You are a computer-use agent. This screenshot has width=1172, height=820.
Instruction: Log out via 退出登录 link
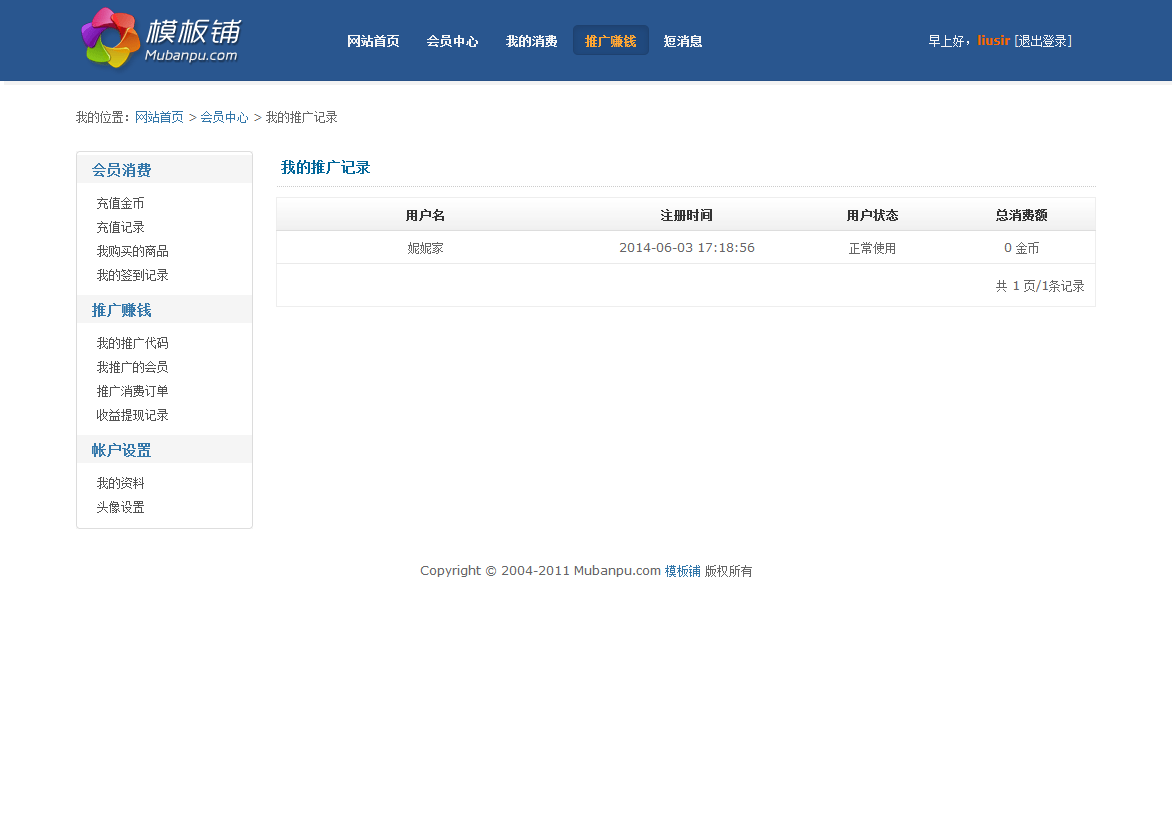[1043, 41]
